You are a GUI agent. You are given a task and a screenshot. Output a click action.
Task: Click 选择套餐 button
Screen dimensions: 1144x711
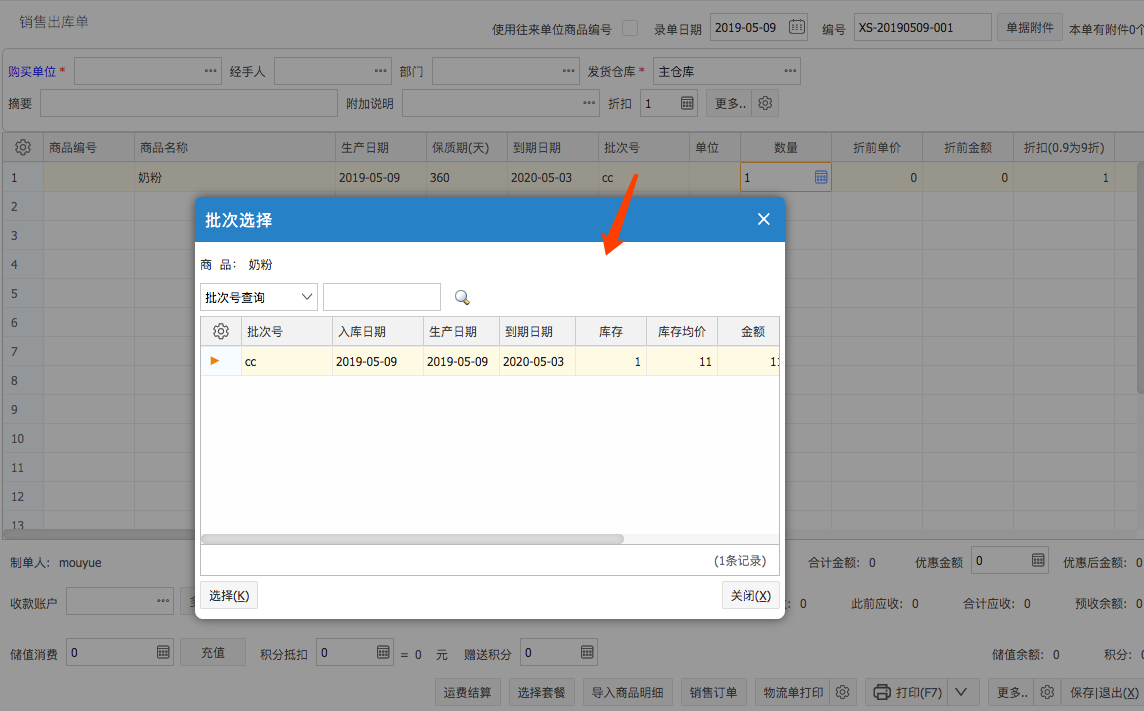click(x=542, y=692)
